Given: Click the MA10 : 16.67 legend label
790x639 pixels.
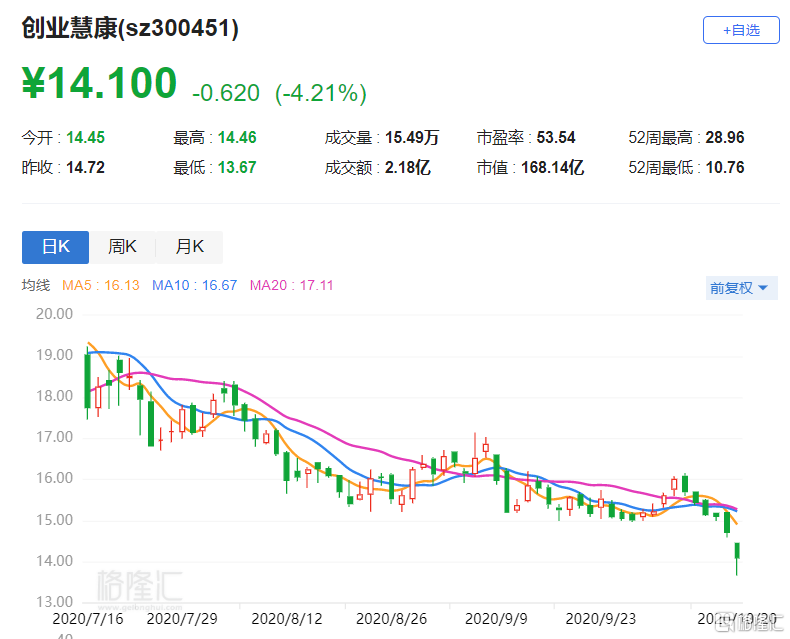Looking at the screenshot, I should (194, 285).
